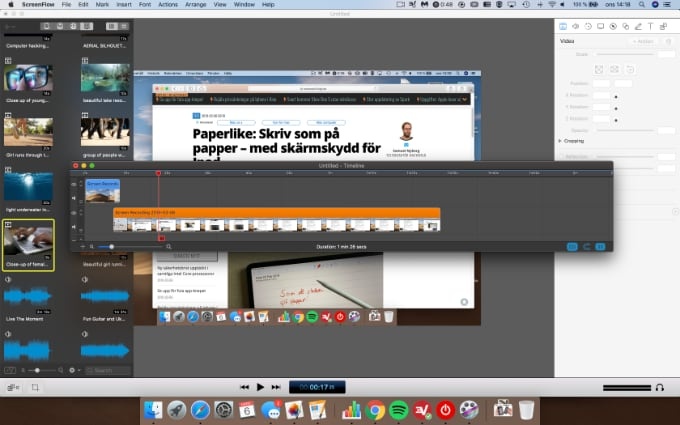The image size is (680, 425).
Task: Select the fourth highlighted media library source tab
Action: click(x=87, y=26)
